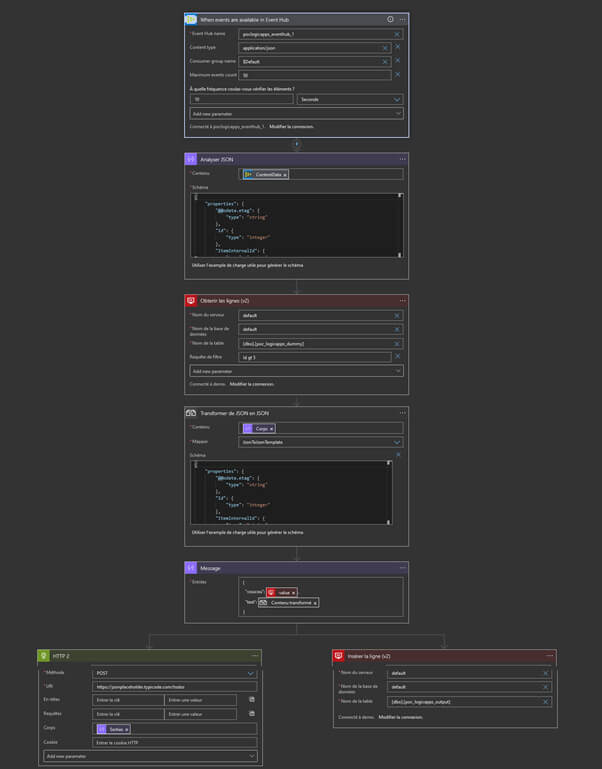Image resolution: width=602 pixels, height=769 pixels.
Task: Click the Requêtes key field in HTTP 2
Action: pos(128,715)
